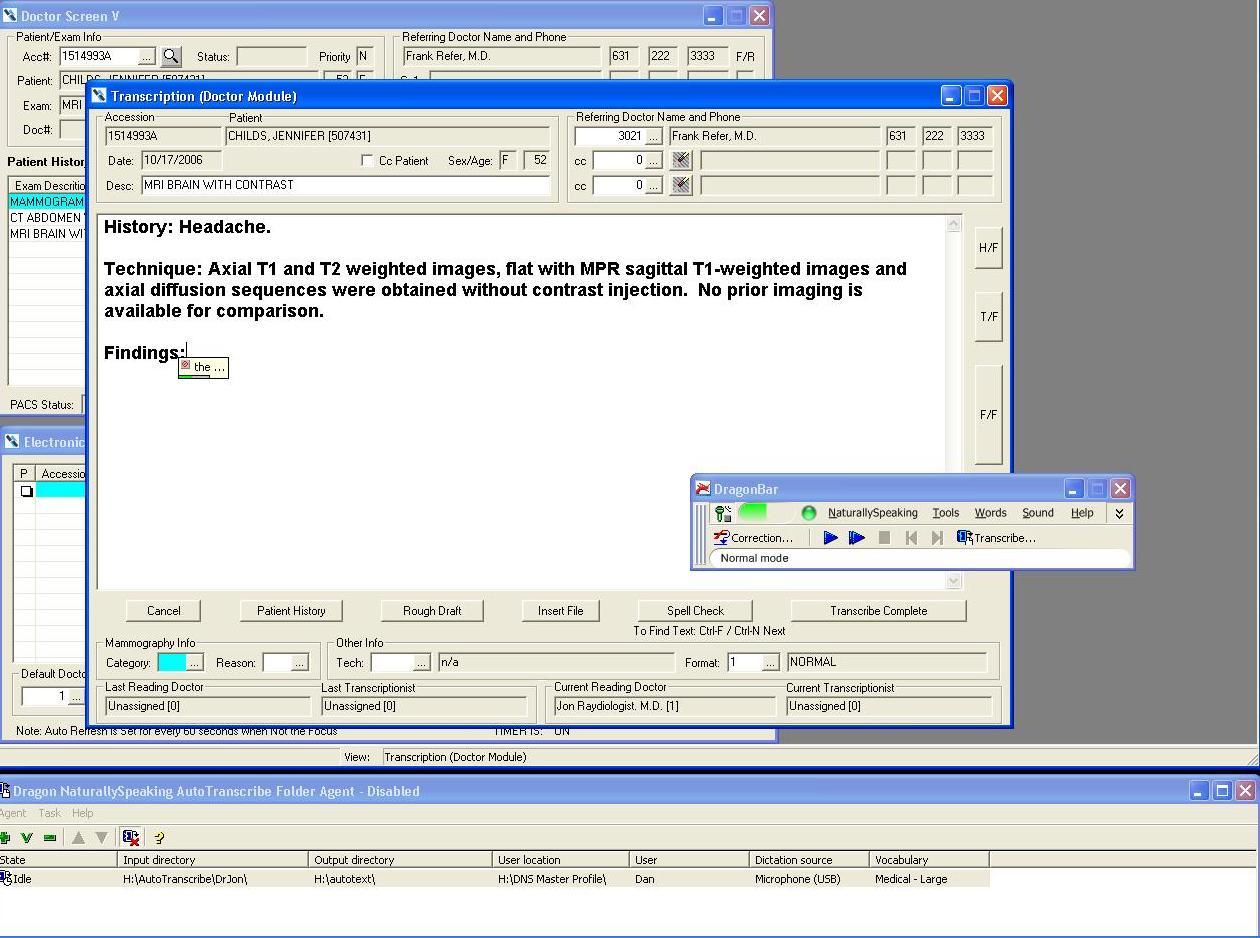
Task: Click the first cc clear icon
Action: pos(681,160)
